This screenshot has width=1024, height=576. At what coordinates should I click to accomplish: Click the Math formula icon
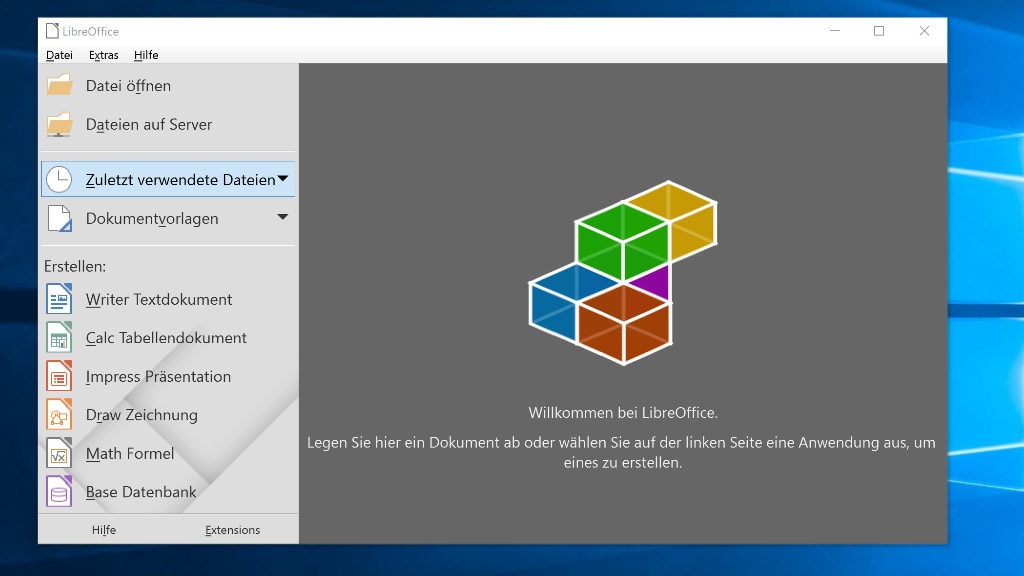(x=59, y=453)
